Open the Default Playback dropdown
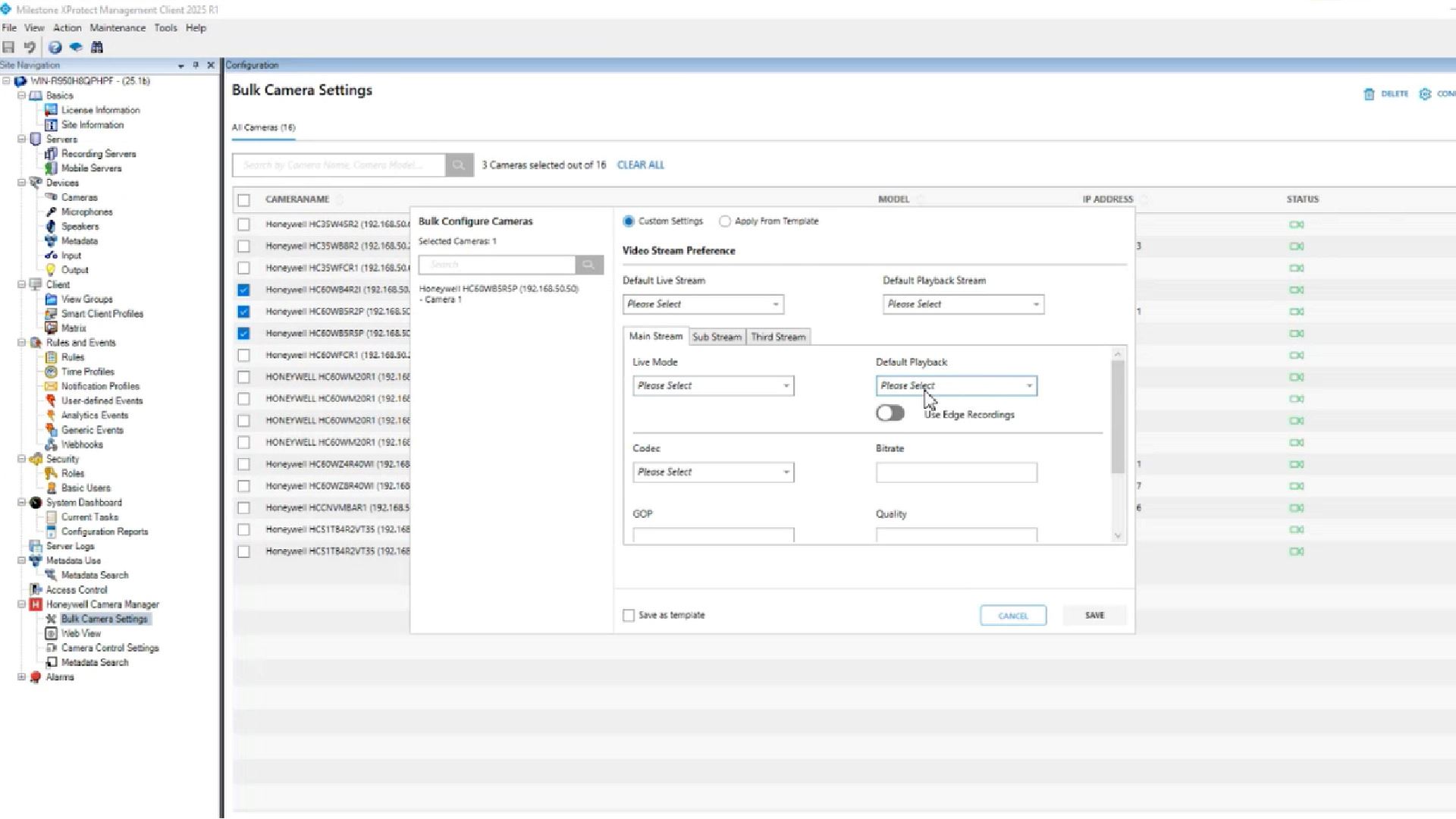This screenshot has width=1456, height=819. 956,386
